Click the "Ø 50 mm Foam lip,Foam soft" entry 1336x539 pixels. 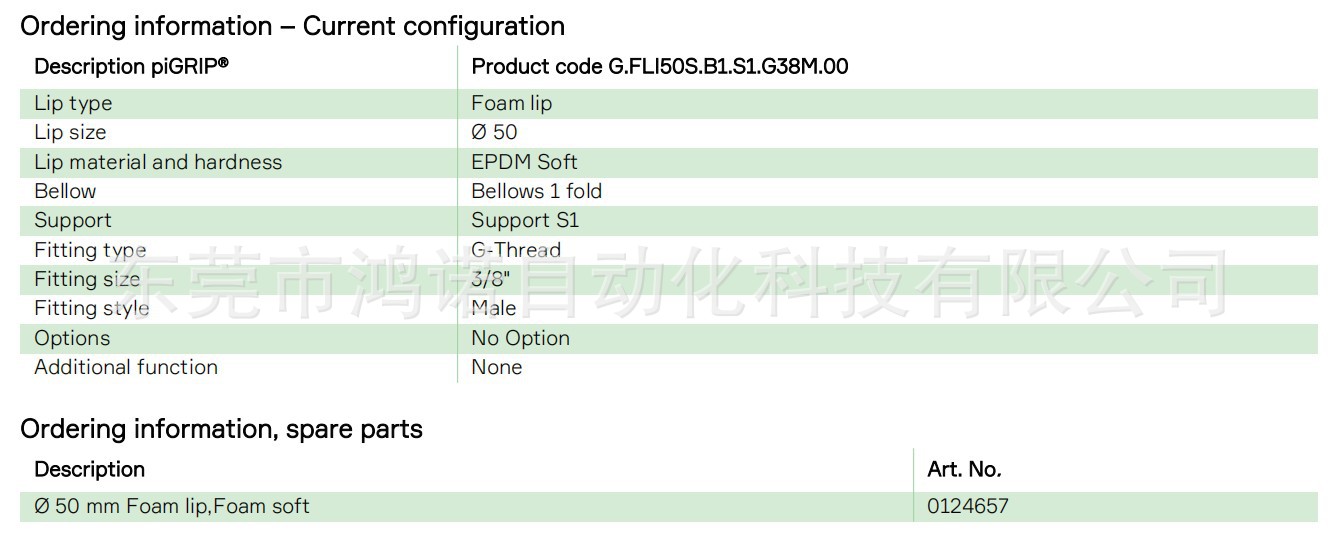[x=172, y=506]
